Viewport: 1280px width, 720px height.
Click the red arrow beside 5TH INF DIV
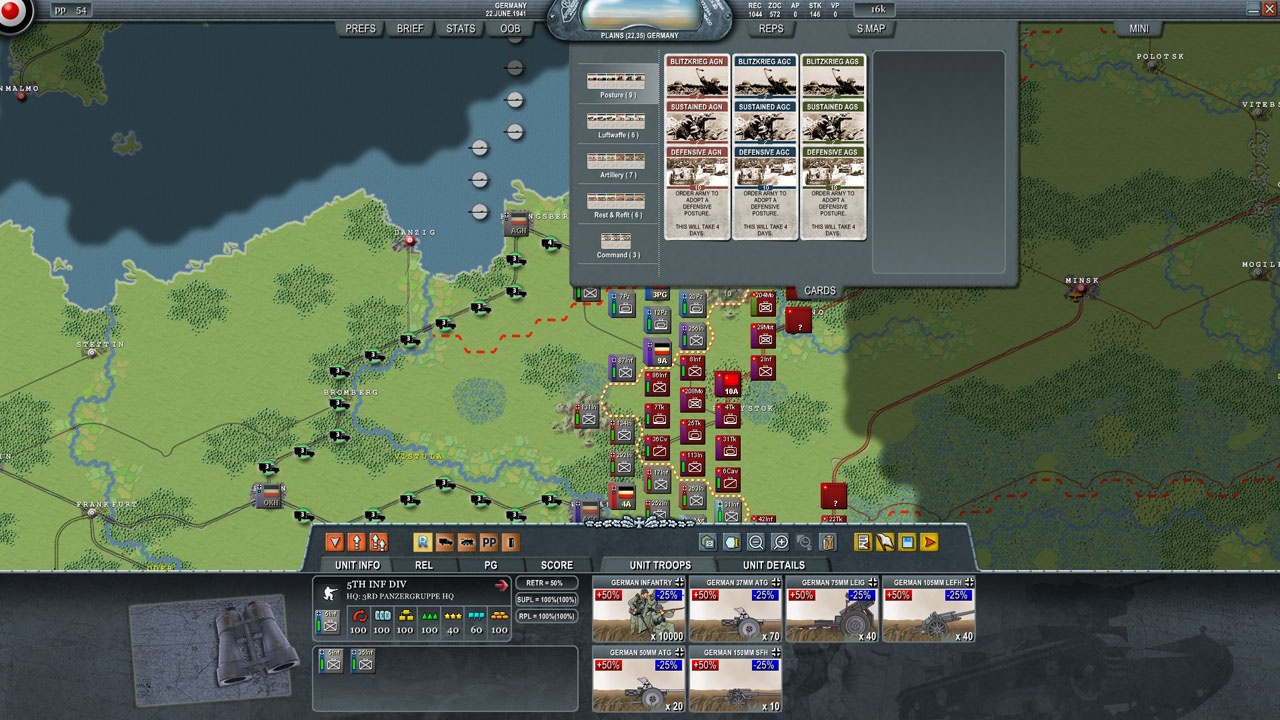pos(501,586)
